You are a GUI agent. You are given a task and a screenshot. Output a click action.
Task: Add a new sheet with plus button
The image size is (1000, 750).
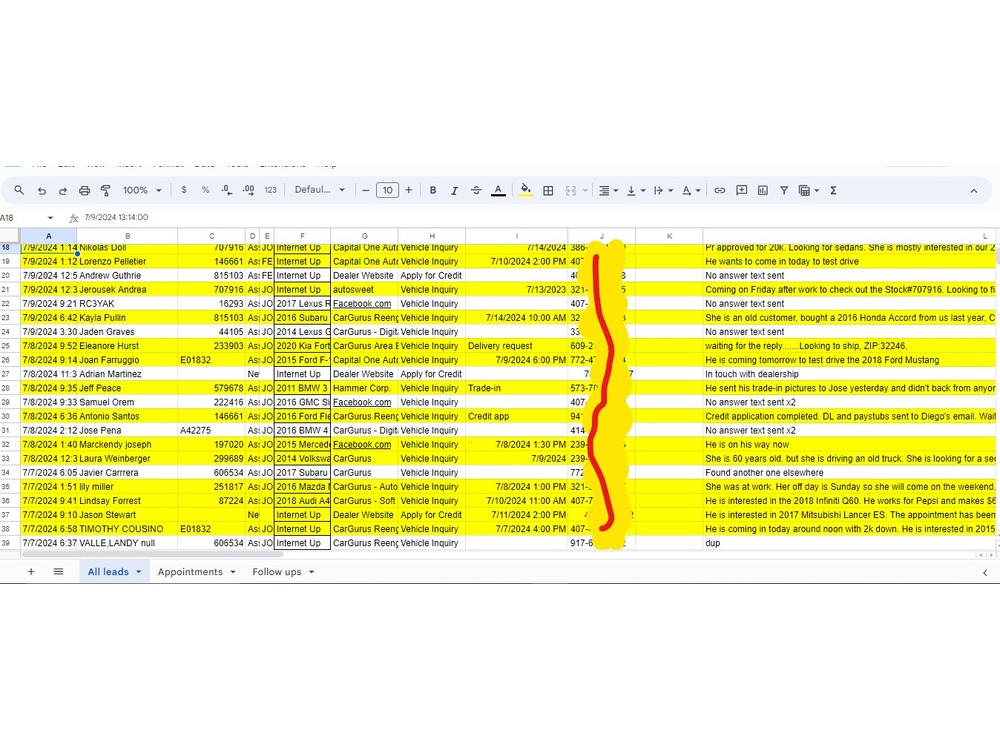tap(31, 571)
